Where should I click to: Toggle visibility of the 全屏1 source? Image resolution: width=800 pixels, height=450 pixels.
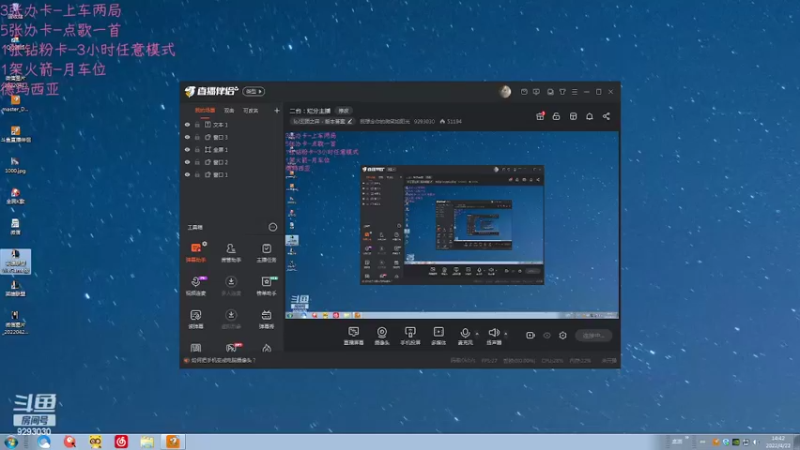coord(187,149)
